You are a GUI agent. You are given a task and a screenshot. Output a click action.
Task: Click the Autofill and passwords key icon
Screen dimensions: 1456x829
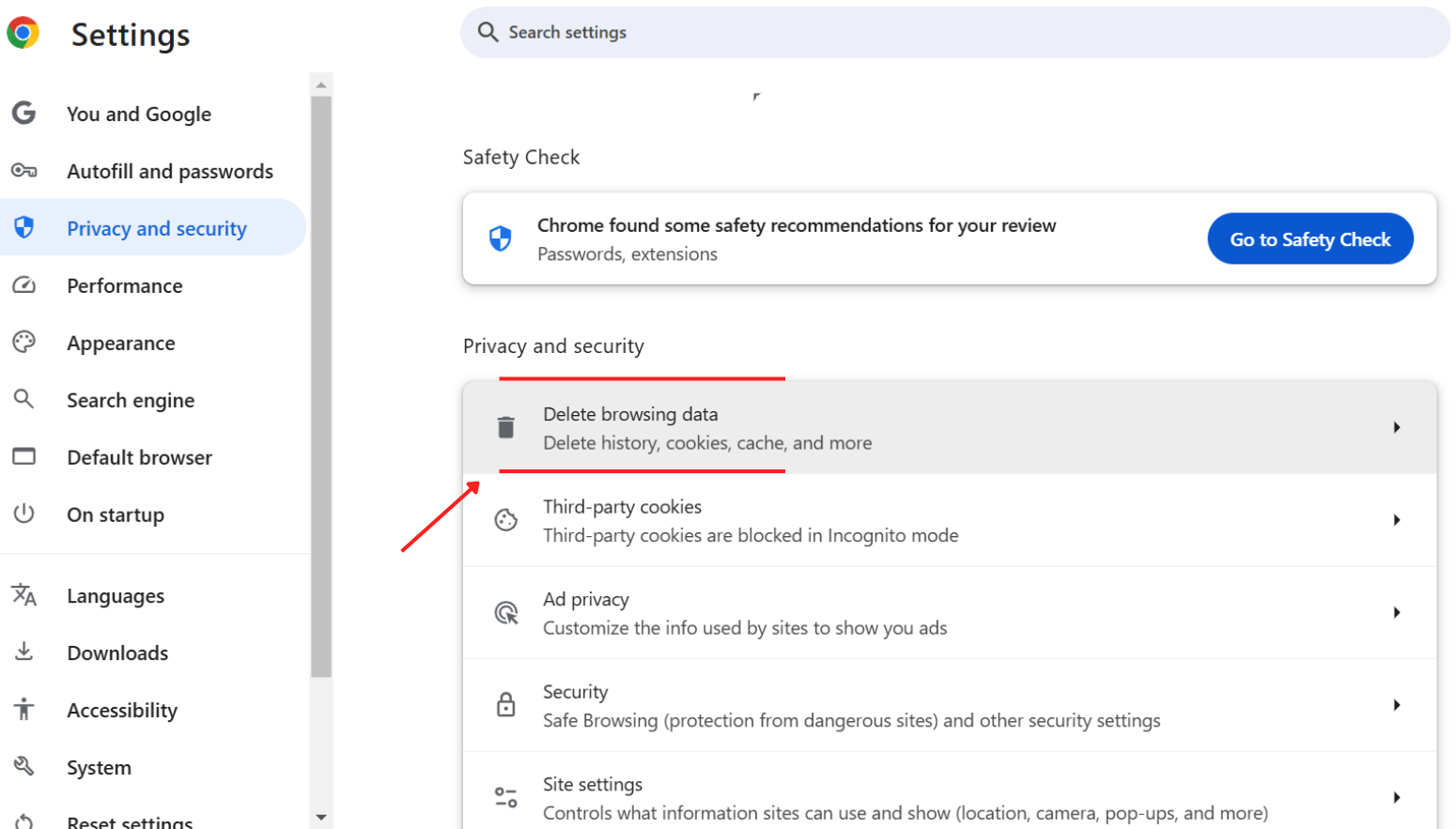point(23,171)
